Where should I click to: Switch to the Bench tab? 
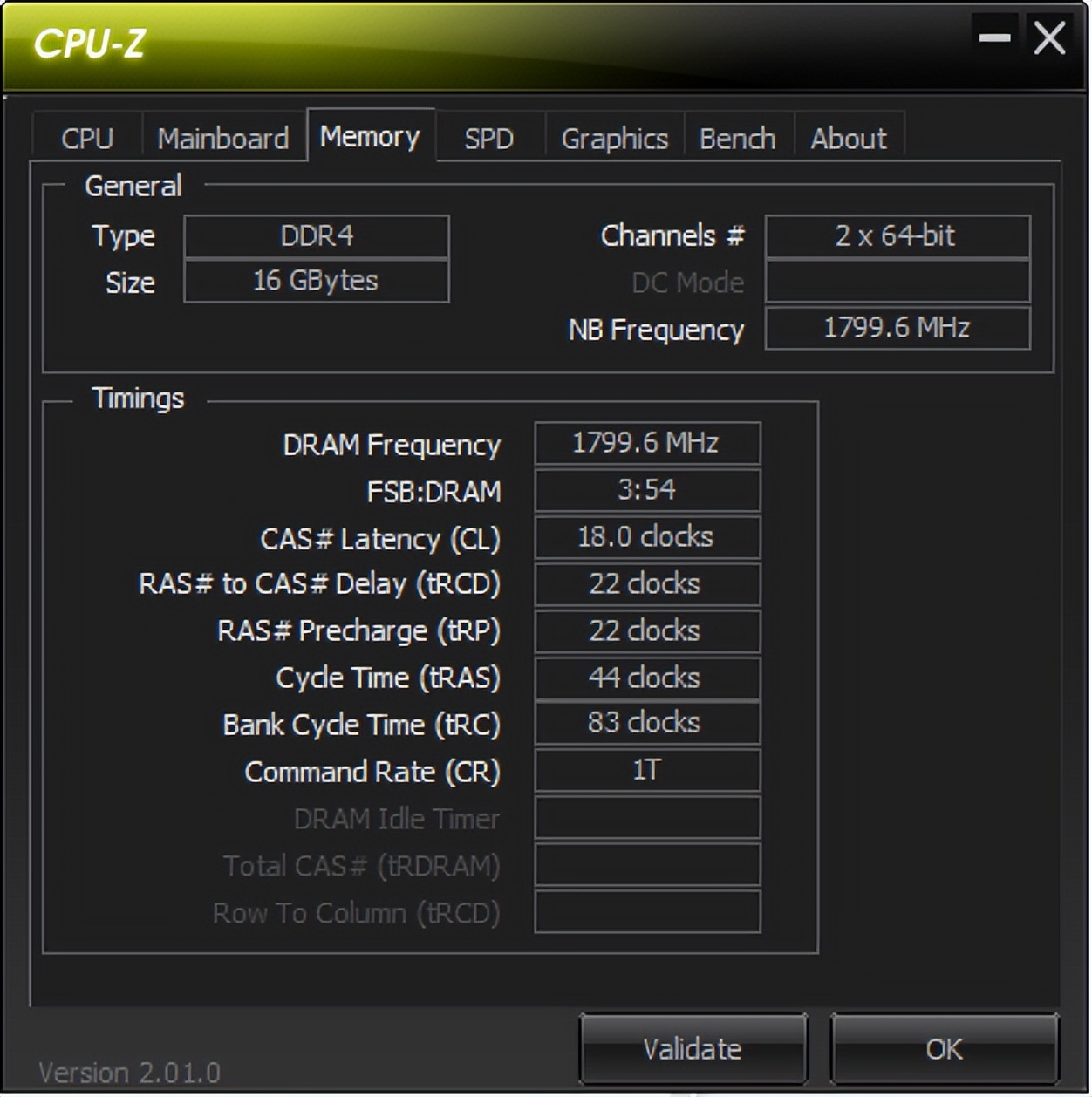(x=738, y=138)
